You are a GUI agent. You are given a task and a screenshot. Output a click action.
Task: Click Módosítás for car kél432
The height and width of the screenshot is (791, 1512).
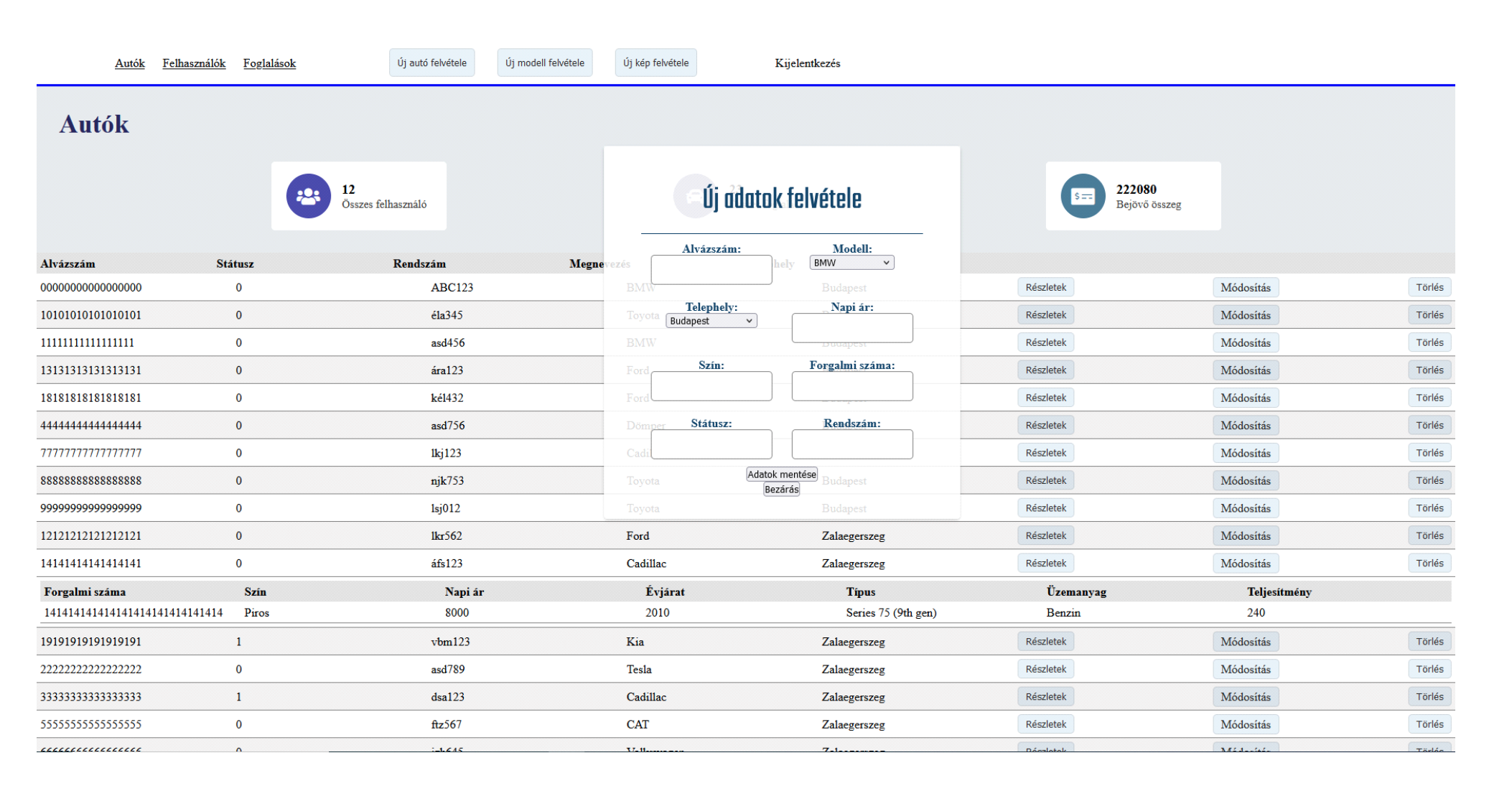[1246, 398]
